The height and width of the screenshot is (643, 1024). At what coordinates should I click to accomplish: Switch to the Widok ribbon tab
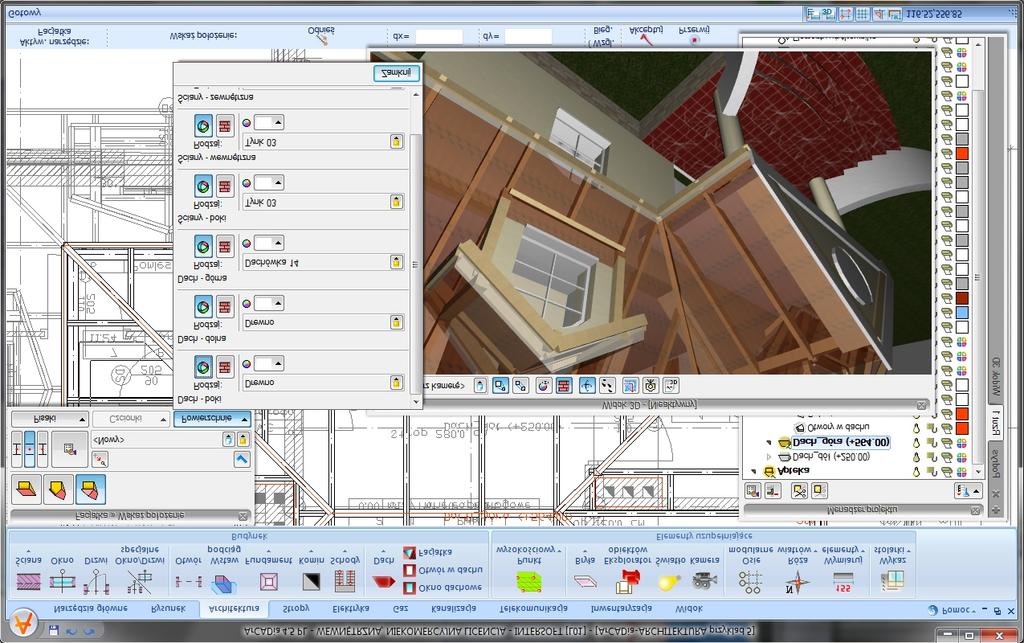click(689, 608)
